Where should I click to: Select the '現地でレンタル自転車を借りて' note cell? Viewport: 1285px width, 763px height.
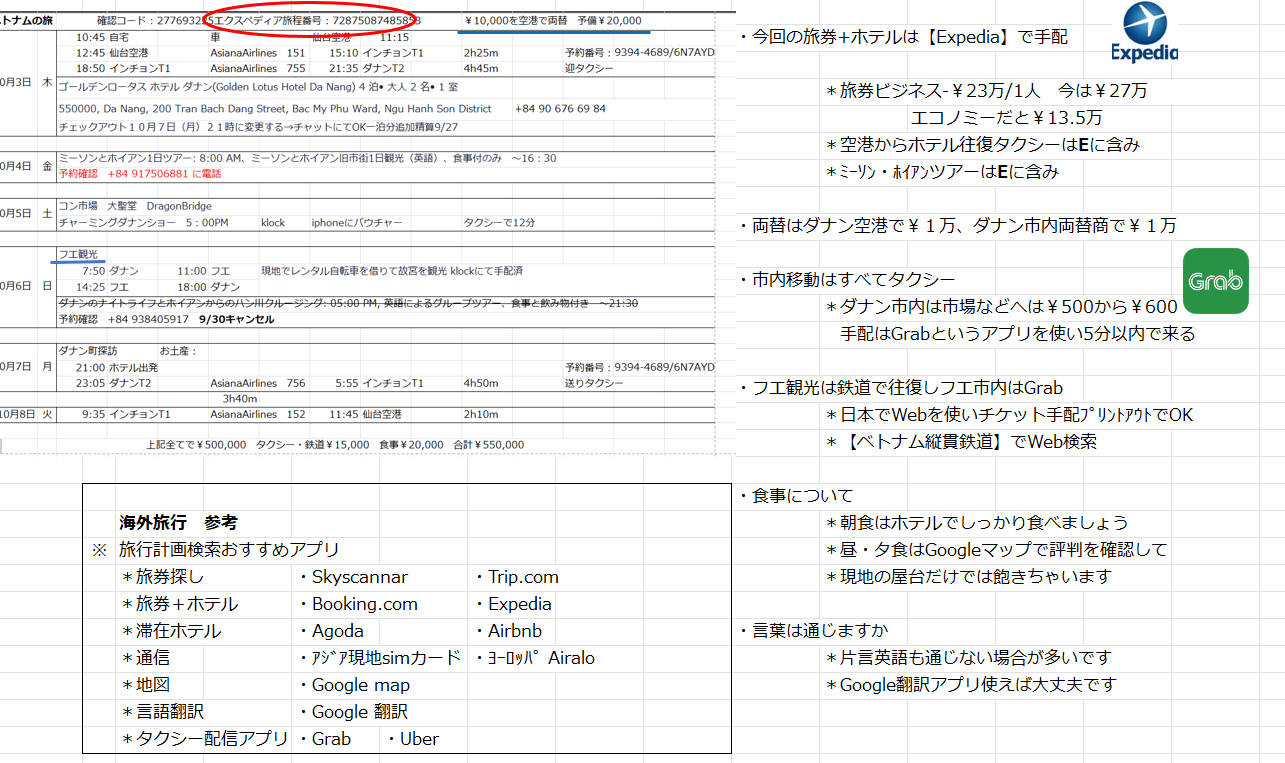click(x=392, y=270)
